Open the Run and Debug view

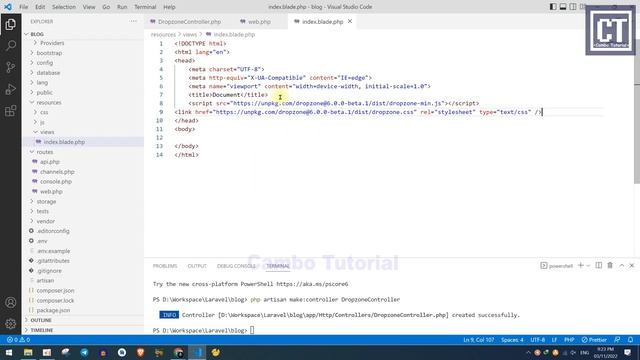point(11,89)
